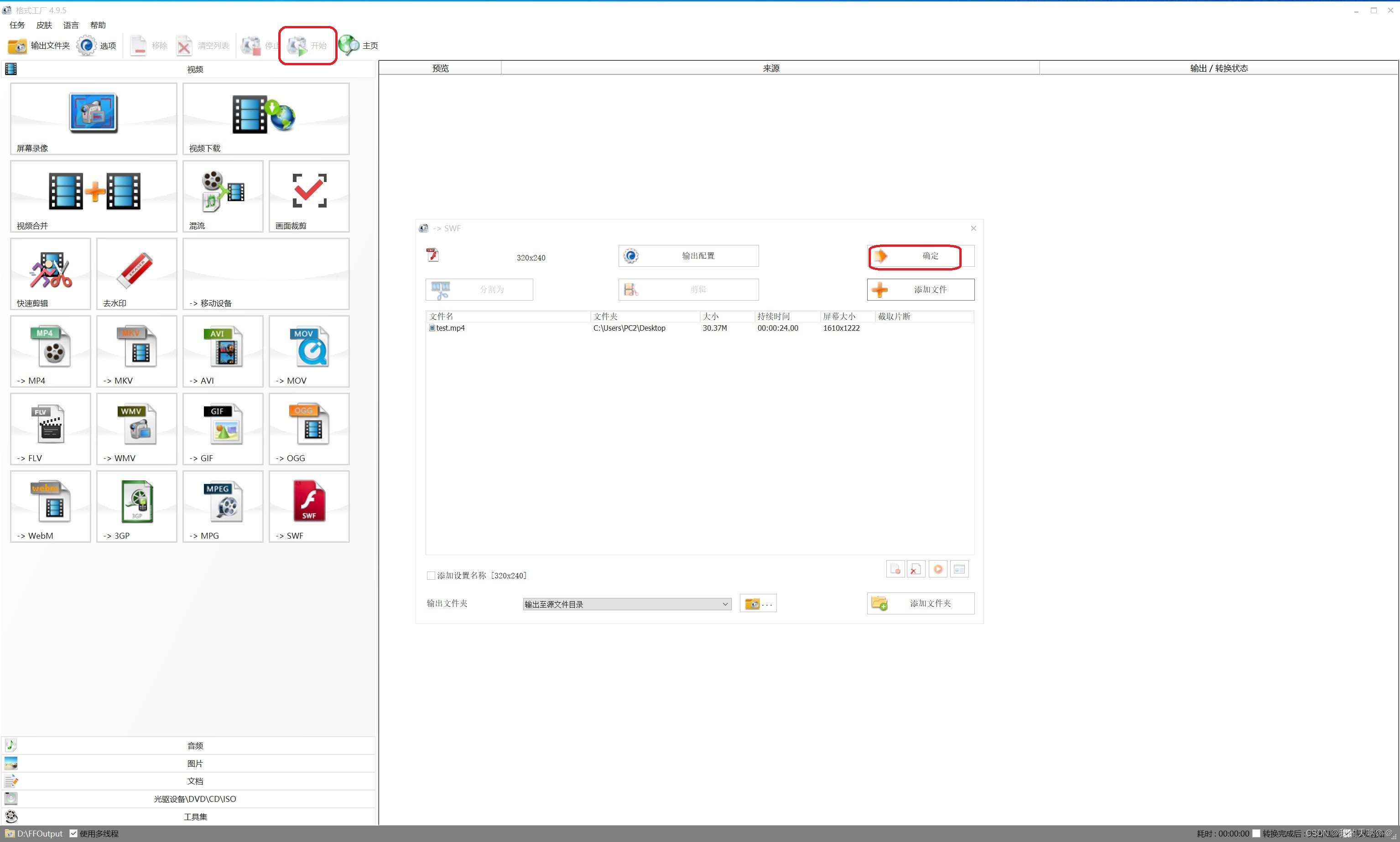Image resolution: width=1400 pixels, height=842 pixels.
Task: Select the convert to GIF icon
Action: [223, 424]
